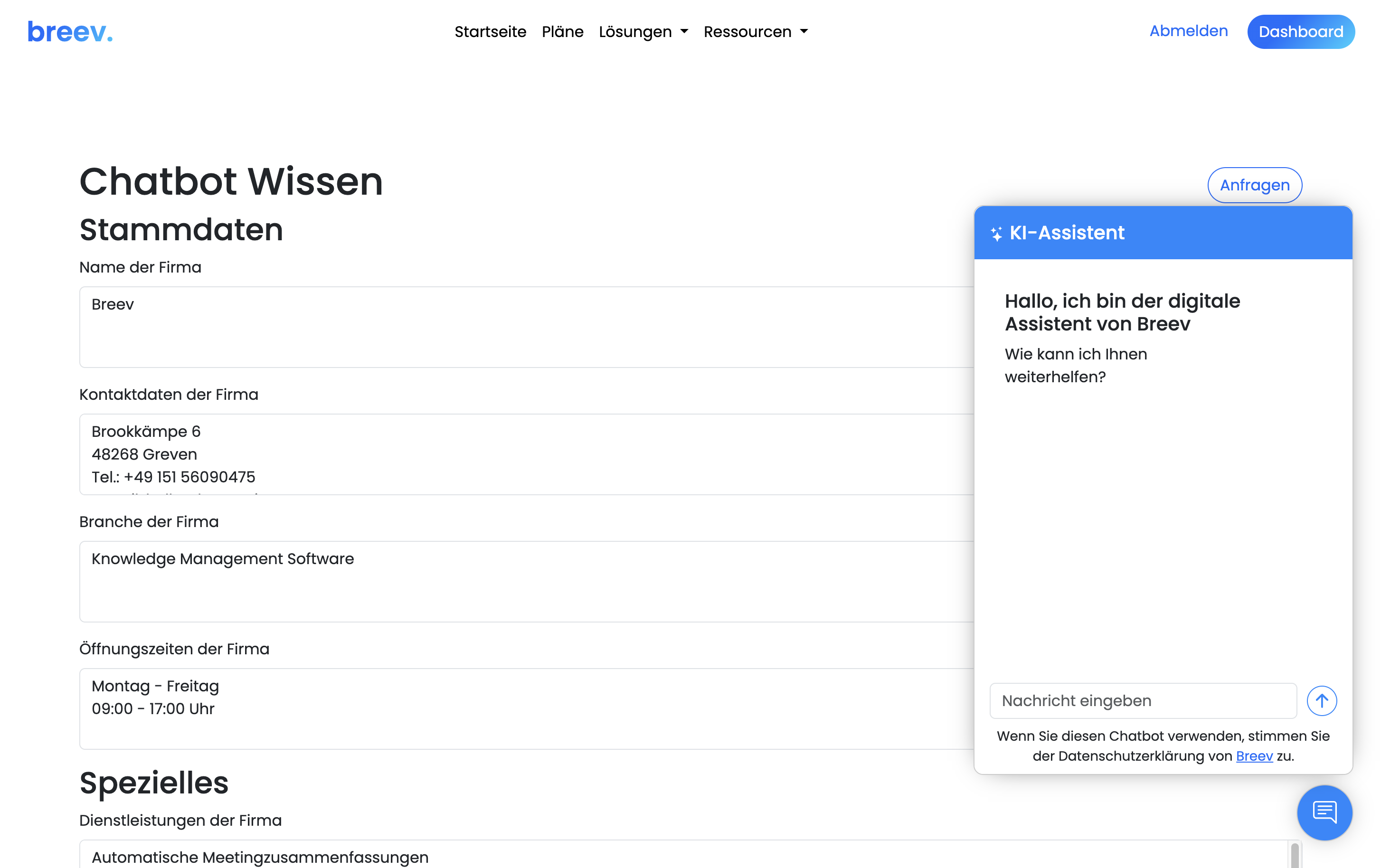Go to Pläne in navigation
Screen dimensions: 1381x868
click(562, 31)
